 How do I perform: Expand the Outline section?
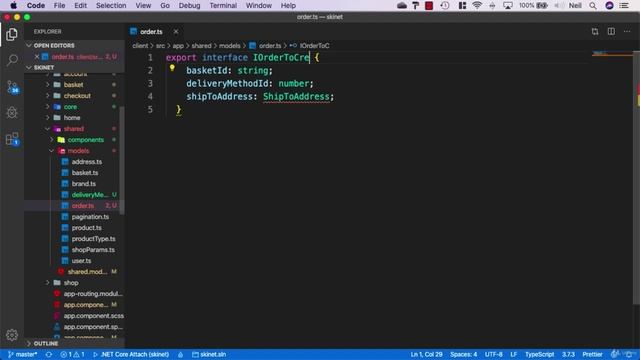(x=29, y=343)
